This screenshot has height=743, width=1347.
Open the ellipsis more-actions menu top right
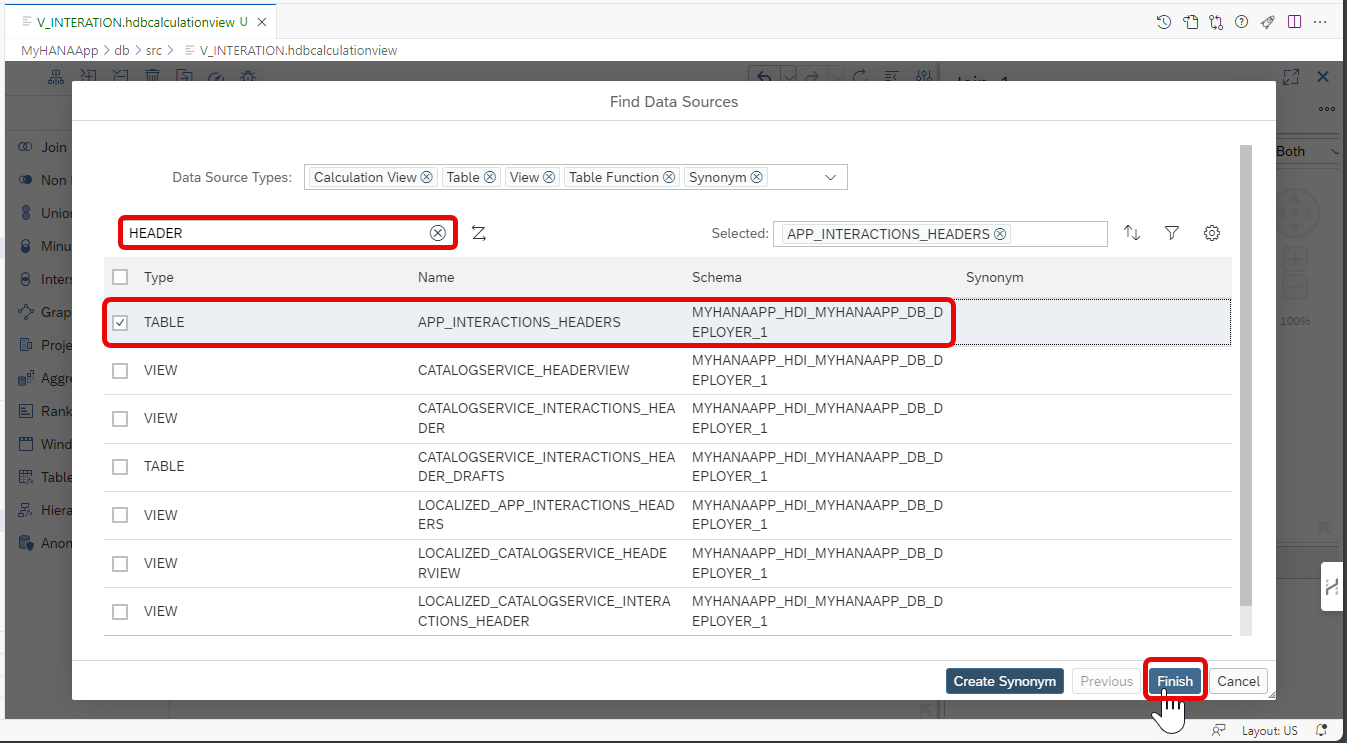coord(1319,20)
